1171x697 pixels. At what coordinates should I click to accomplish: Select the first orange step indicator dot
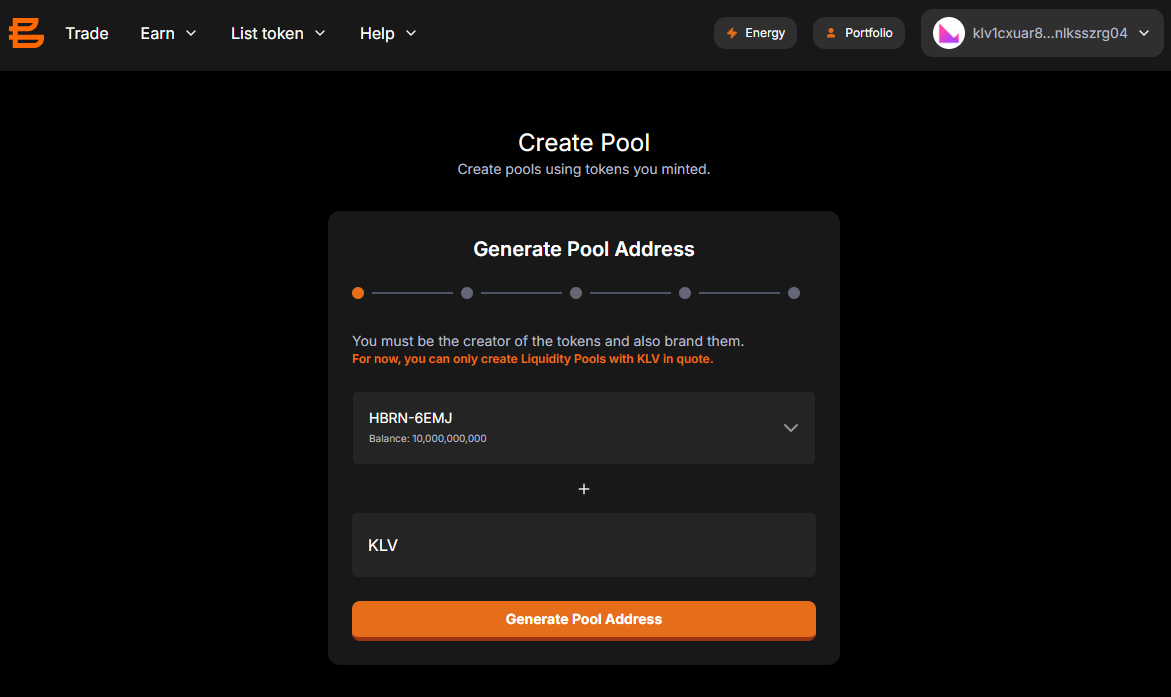pos(358,293)
